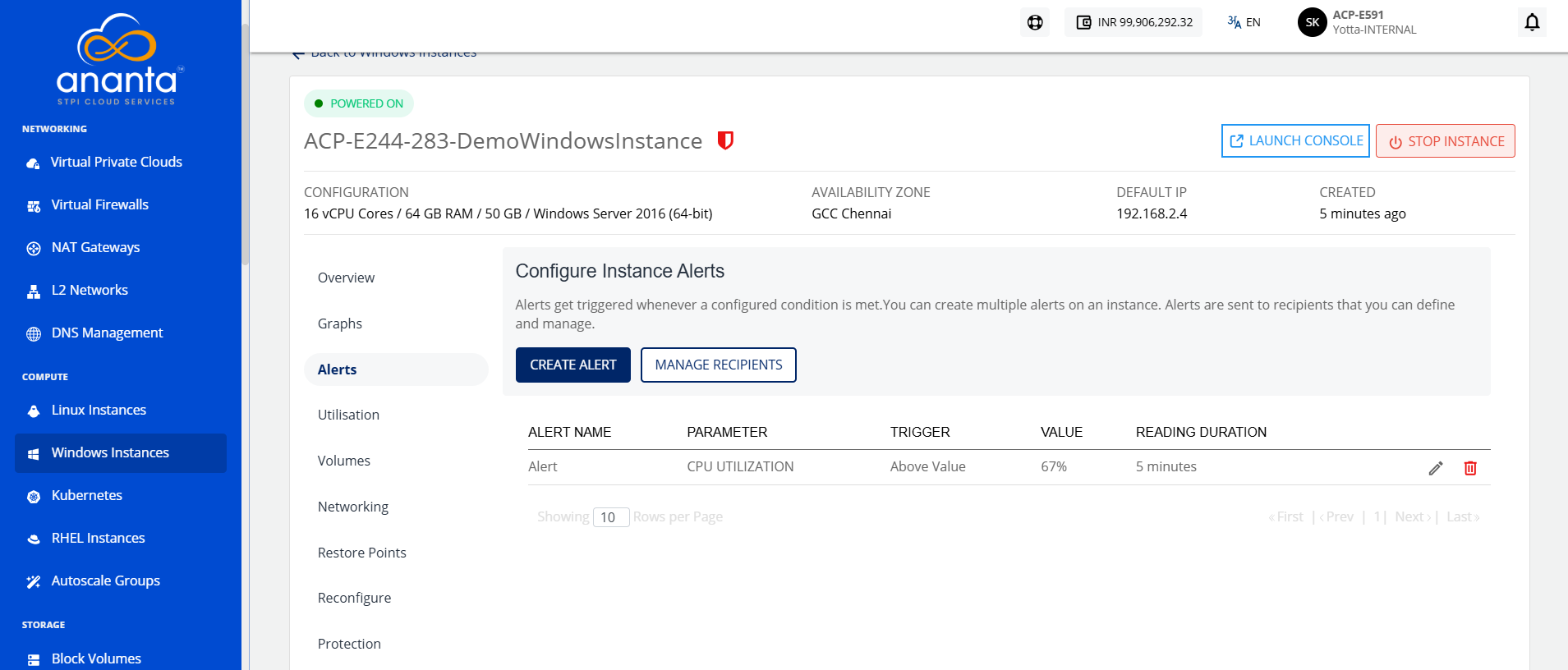Screen dimensions: 1568x670
Task: Click the 67% value cell
Action: tap(1054, 467)
